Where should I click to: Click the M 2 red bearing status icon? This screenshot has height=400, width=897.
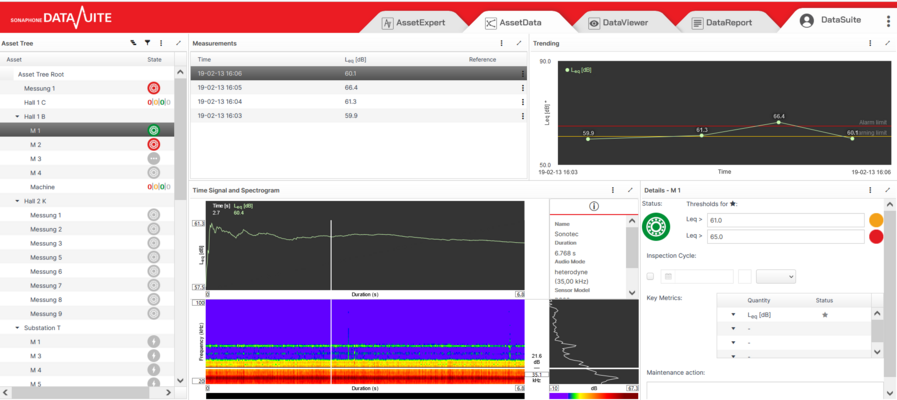click(153, 144)
